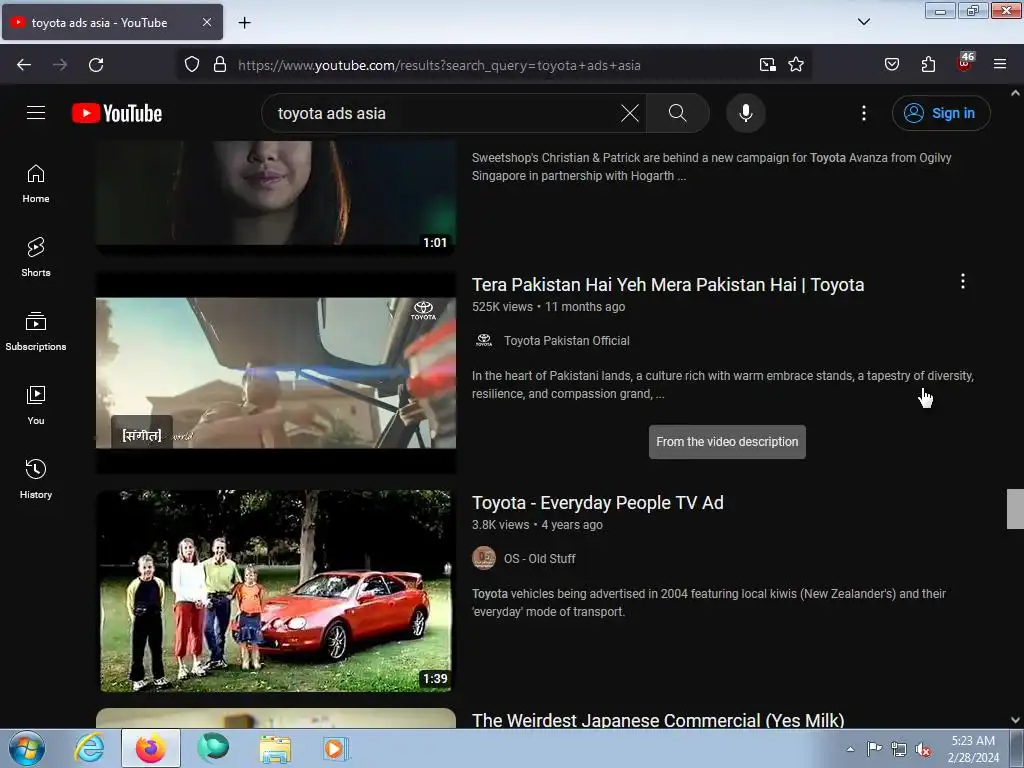The image size is (1024, 768).
Task: Bookmark this page with star
Action: click(795, 65)
